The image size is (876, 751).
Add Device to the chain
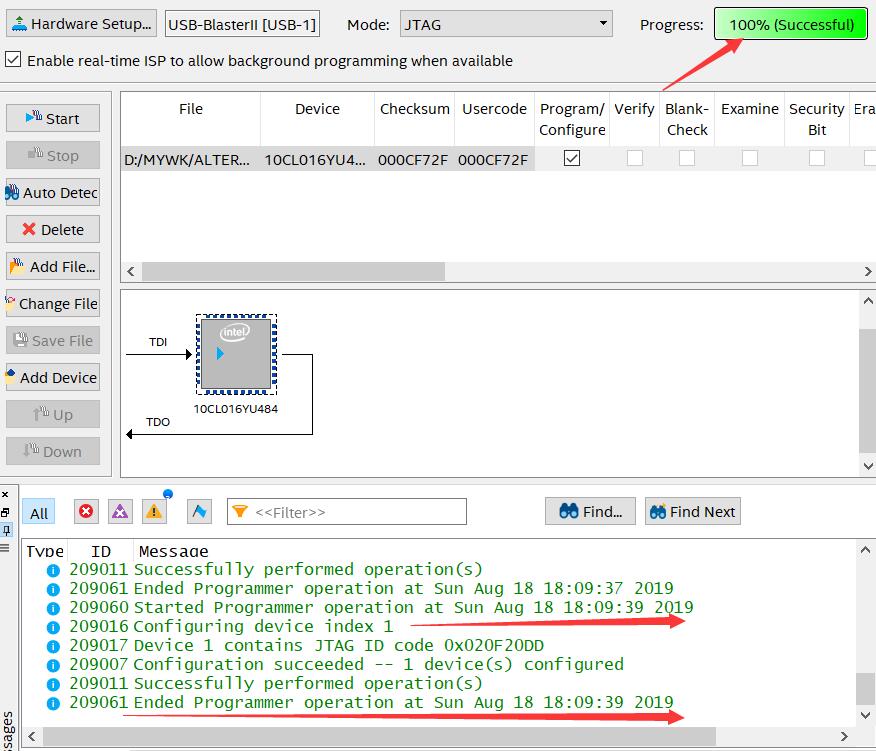point(53,377)
